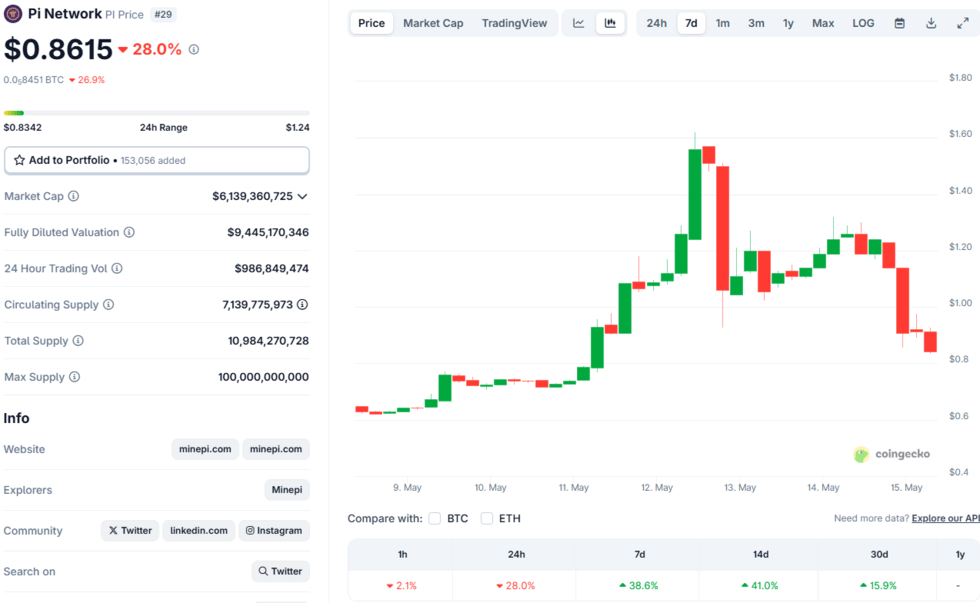Select the candlestick chart style icon
Screen dimensions: 980x603
click(610, 22)
